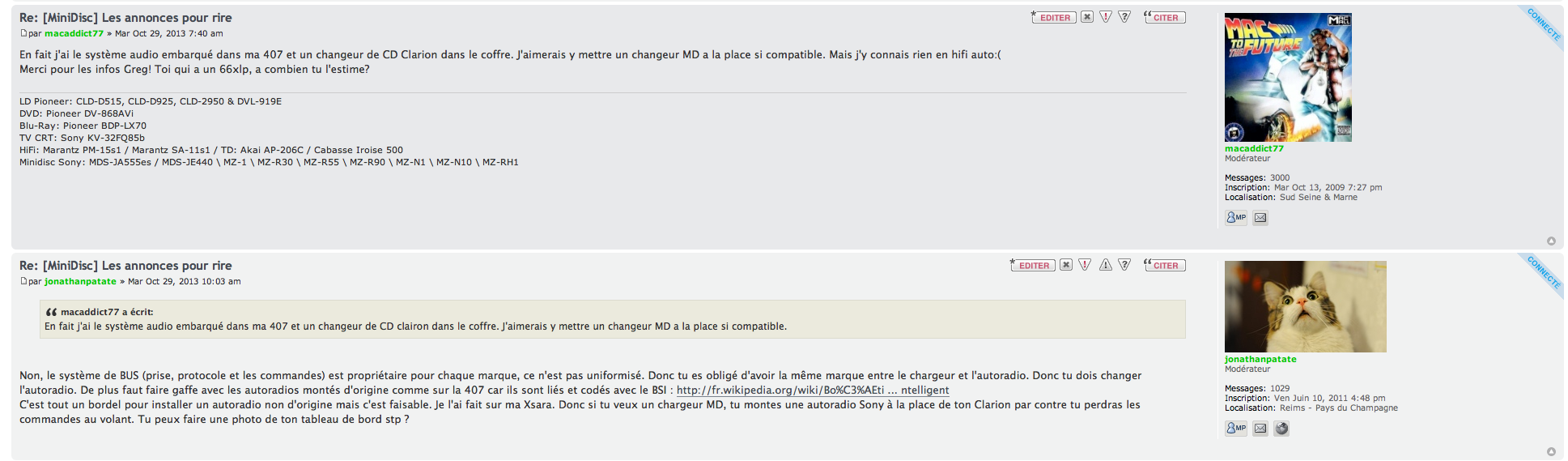This screenshot has width=1568, height=461.
Task: Open post info icon on macaddict77's message
Action: (x=1124, y=17)
